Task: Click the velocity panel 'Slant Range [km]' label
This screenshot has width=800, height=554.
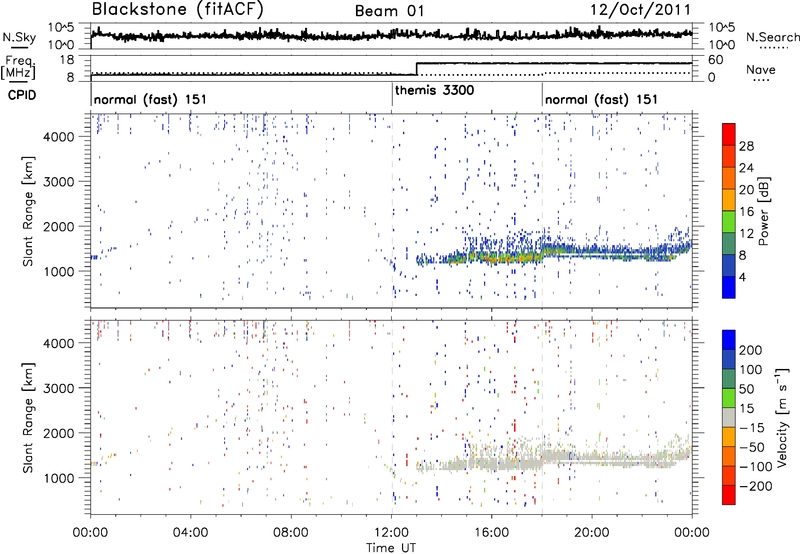Action: (x=29, y=417)
